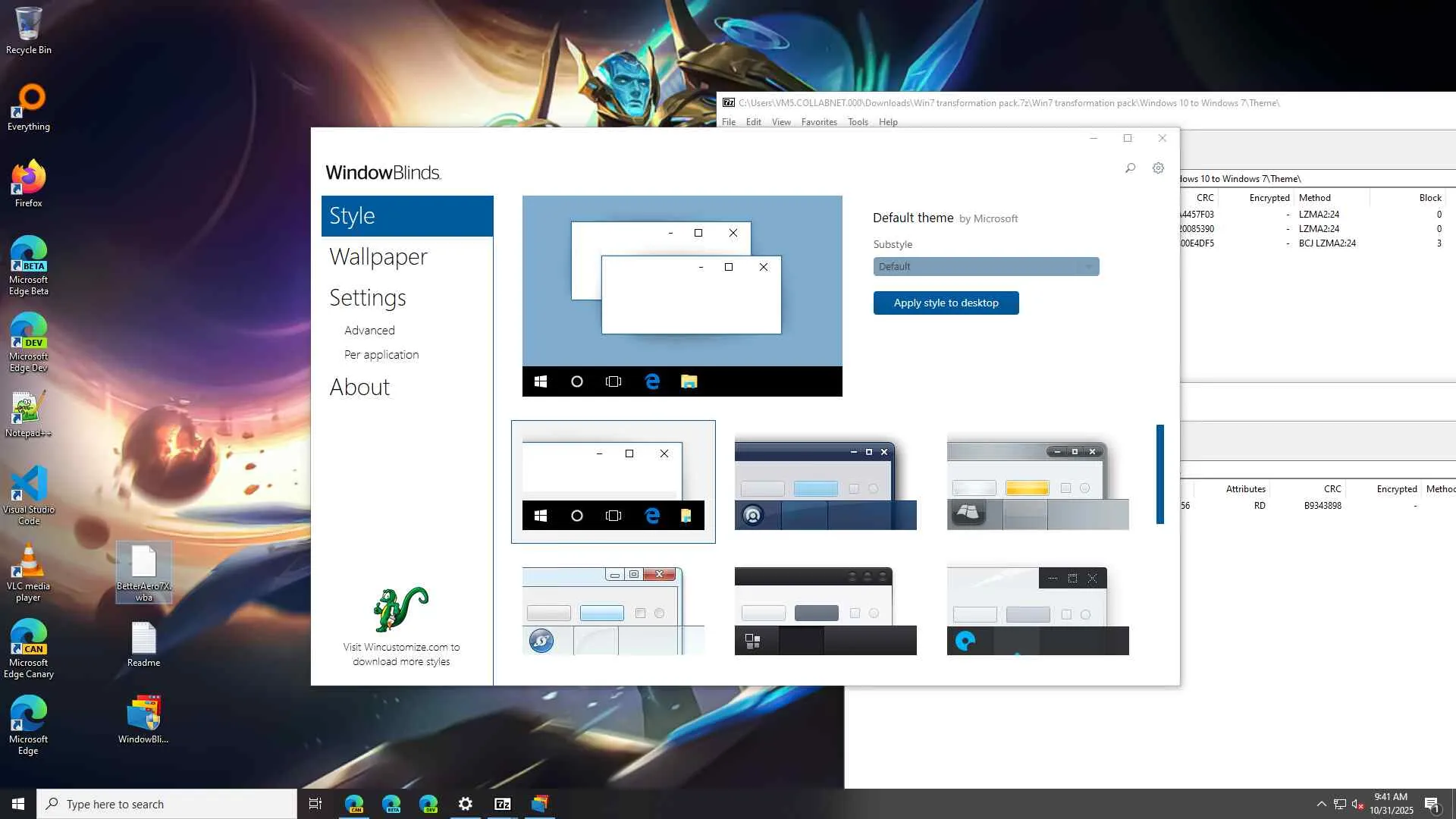Click Apply style to desktop button
This screenshot has height=819, width=1456.
(x=946, y=303)
